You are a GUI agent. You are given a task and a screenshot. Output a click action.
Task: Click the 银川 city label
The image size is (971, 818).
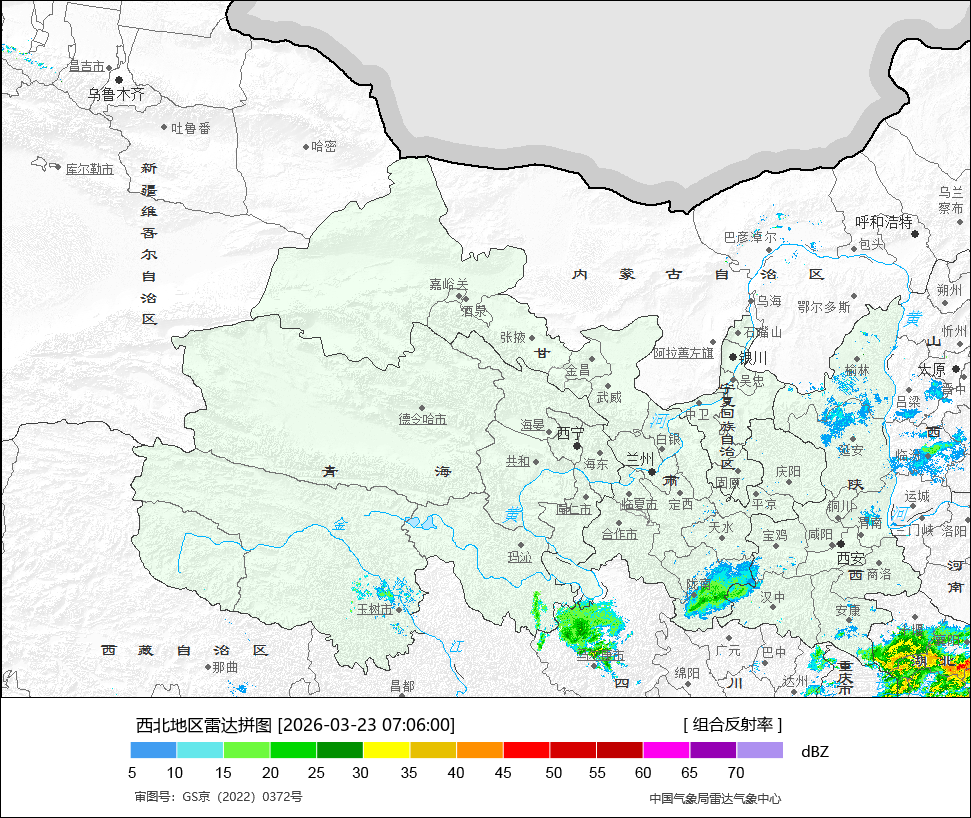(754, 358)
